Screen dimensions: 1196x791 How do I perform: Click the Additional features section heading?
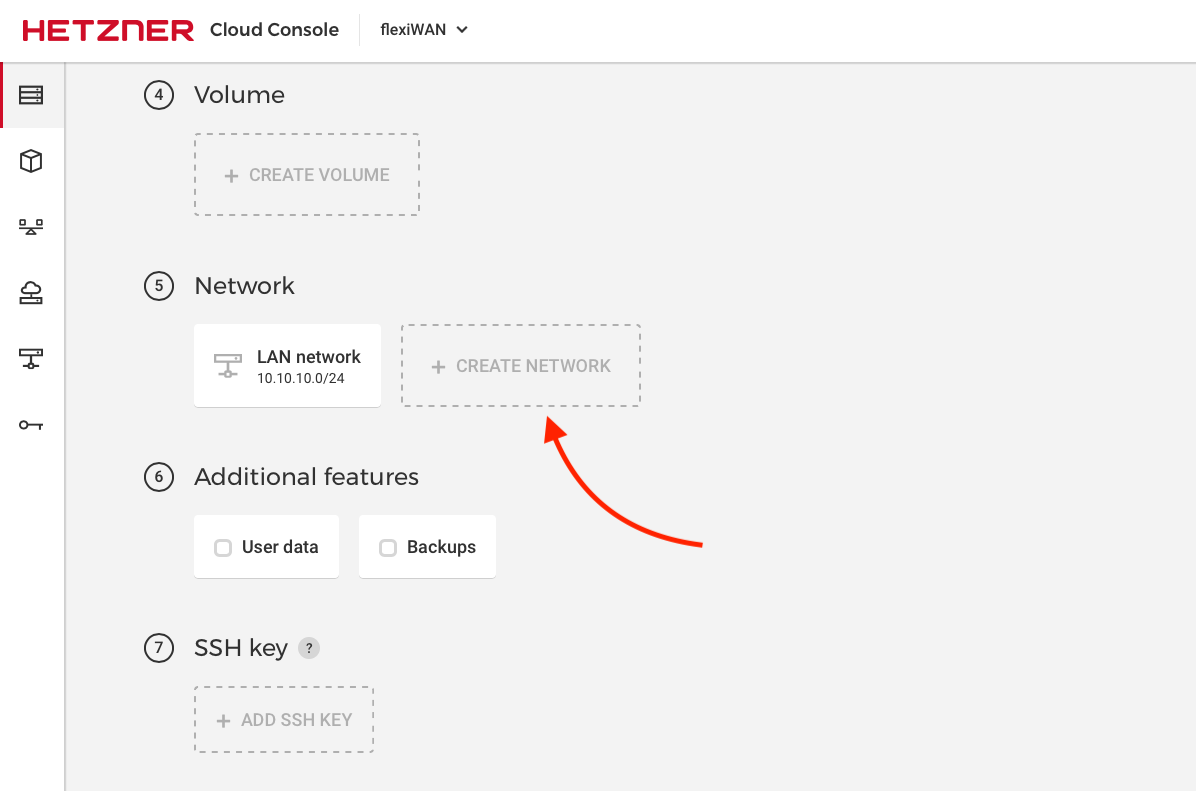tap(306, 477)
